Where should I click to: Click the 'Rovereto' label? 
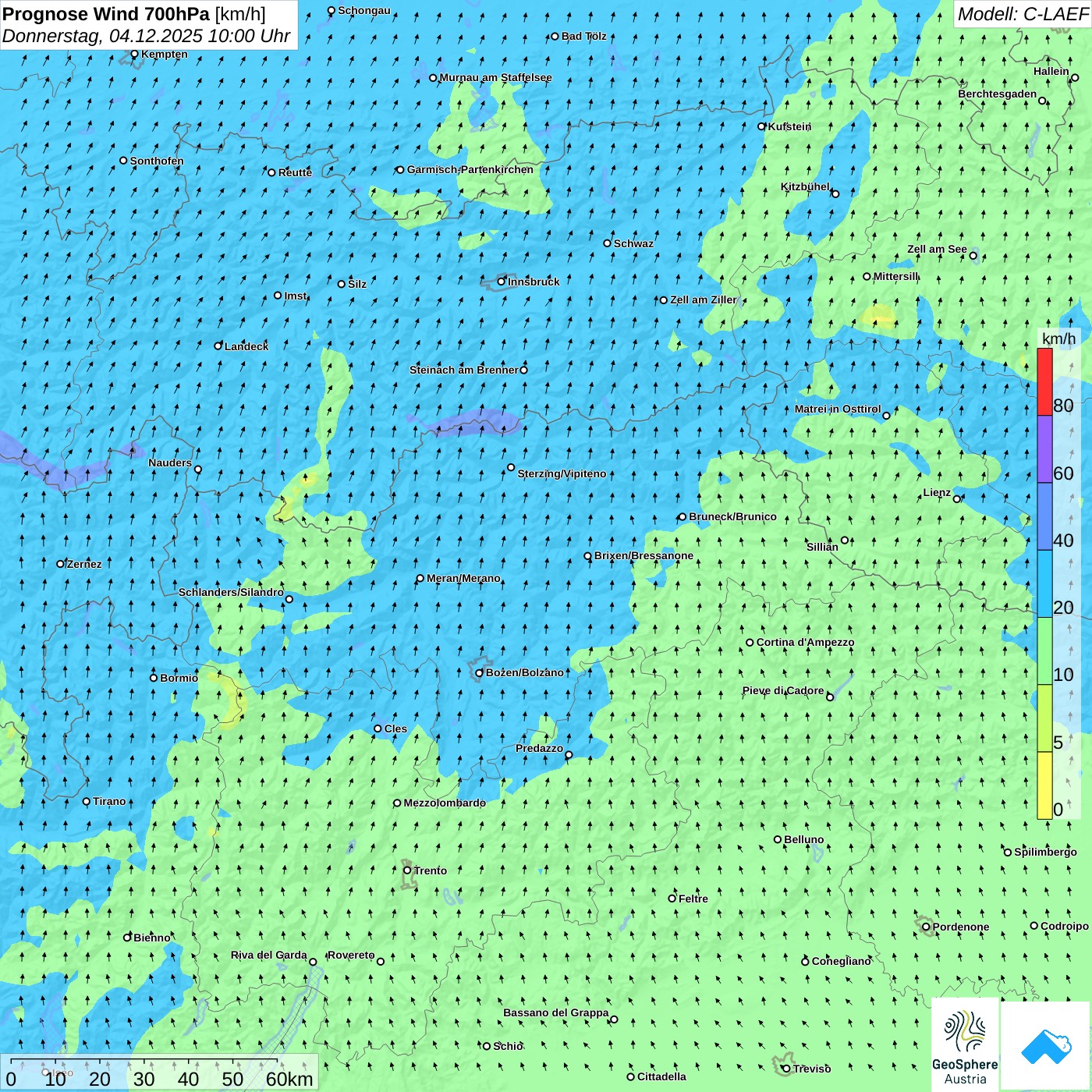tap(351, 955)
